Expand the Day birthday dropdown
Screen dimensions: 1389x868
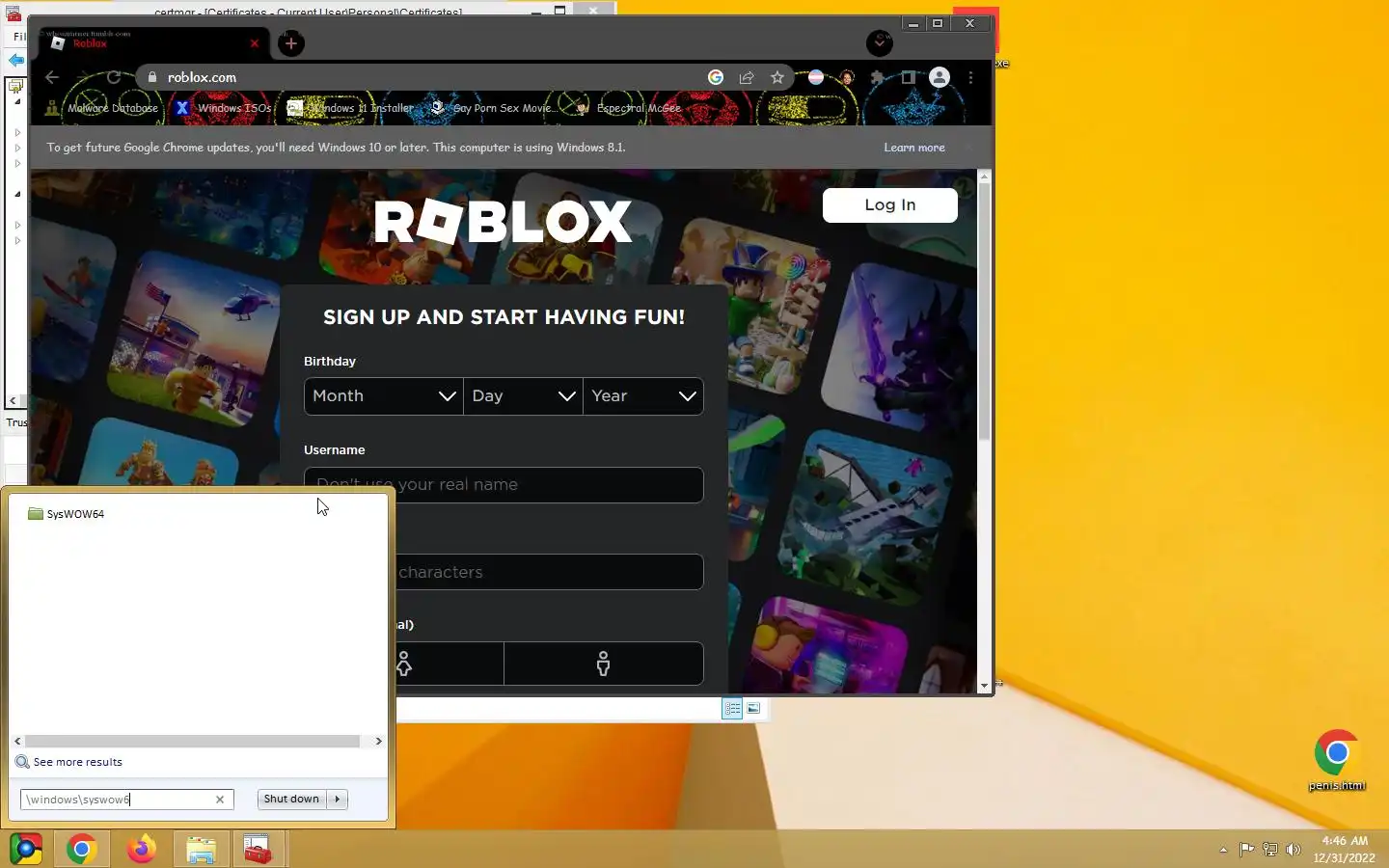pos(523,396)
